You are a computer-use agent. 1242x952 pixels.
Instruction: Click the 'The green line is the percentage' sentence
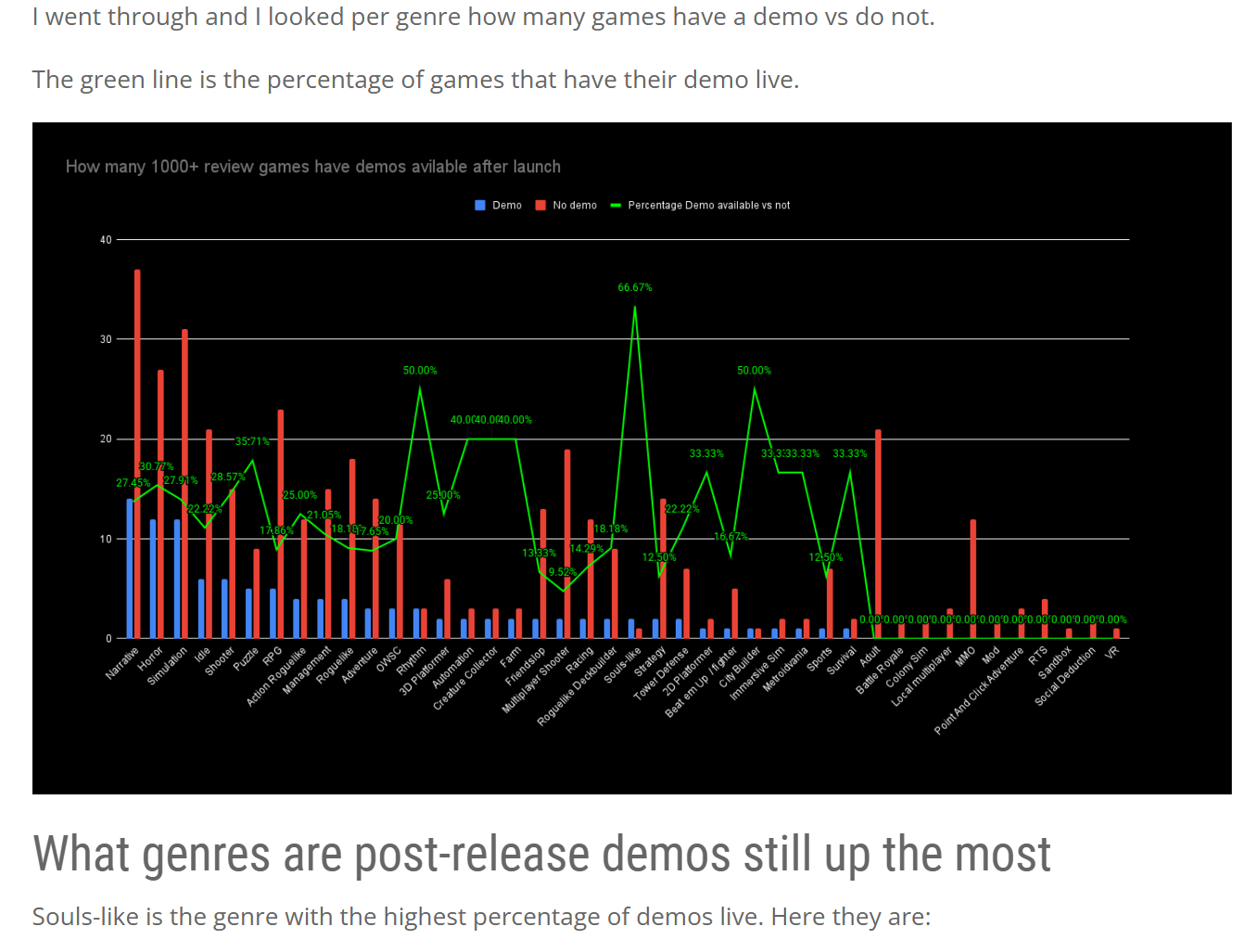415,81
